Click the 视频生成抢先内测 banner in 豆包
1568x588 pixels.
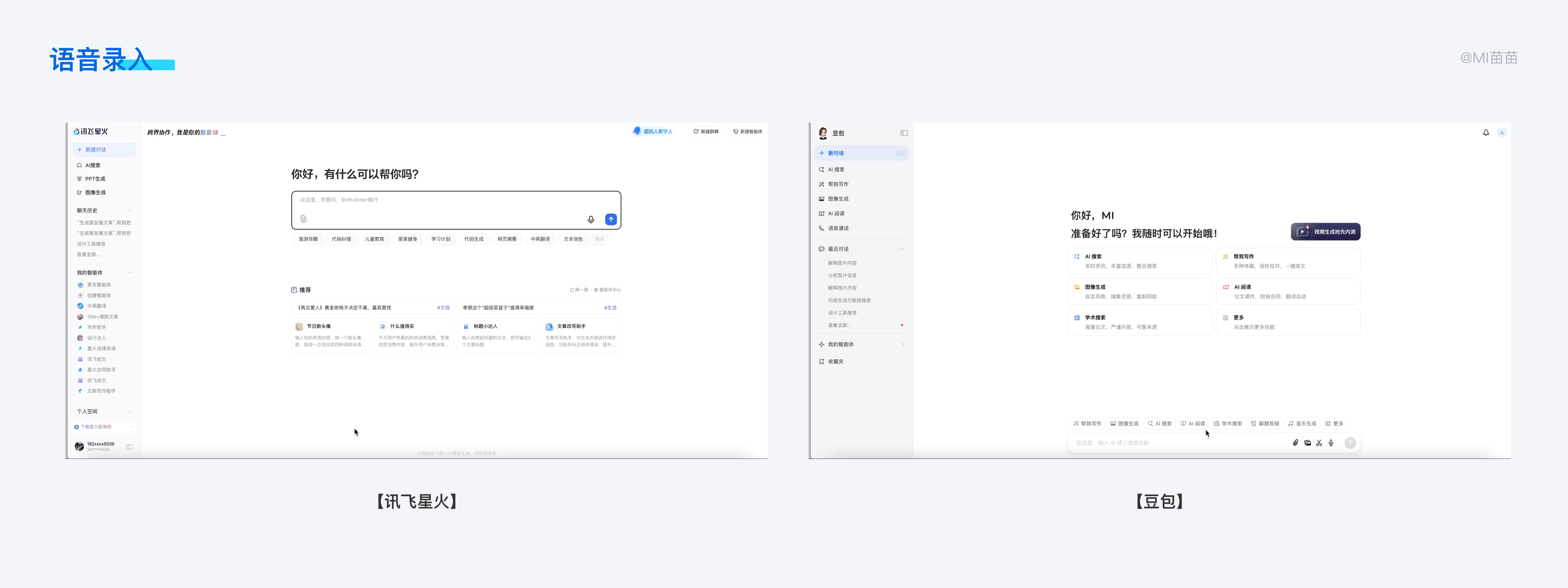tap(1326, 232)
